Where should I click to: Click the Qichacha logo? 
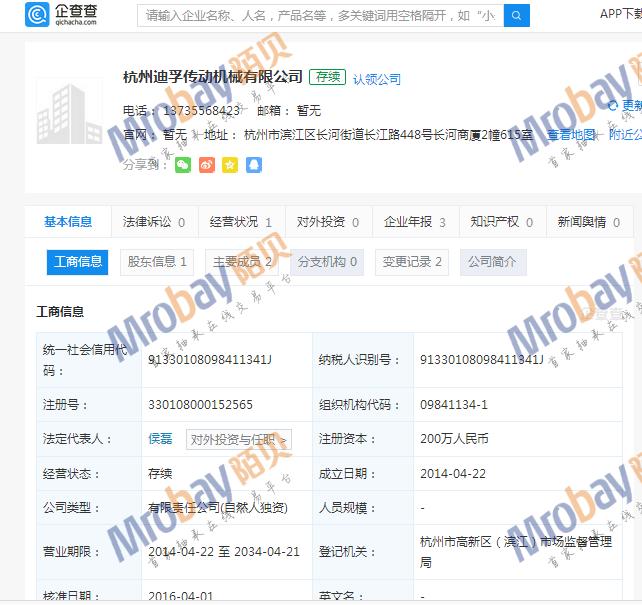coord(62,15)
